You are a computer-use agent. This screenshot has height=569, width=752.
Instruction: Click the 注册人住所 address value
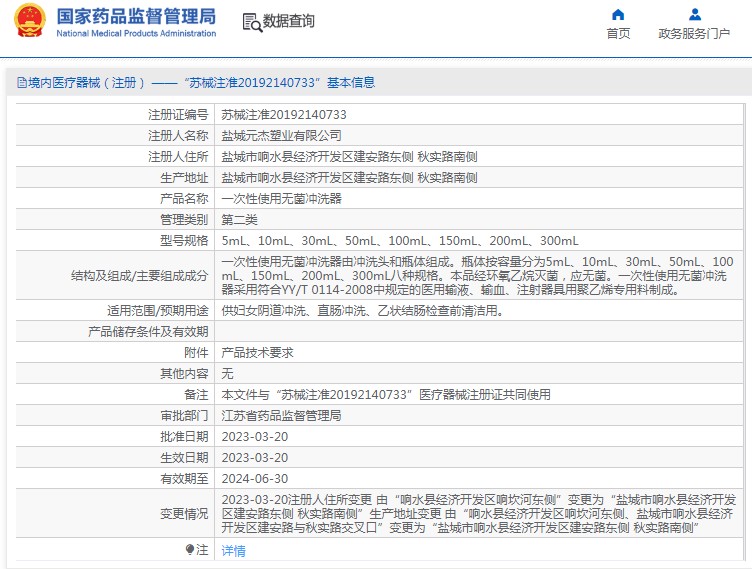pyautogui.click(x=349, y=157)
